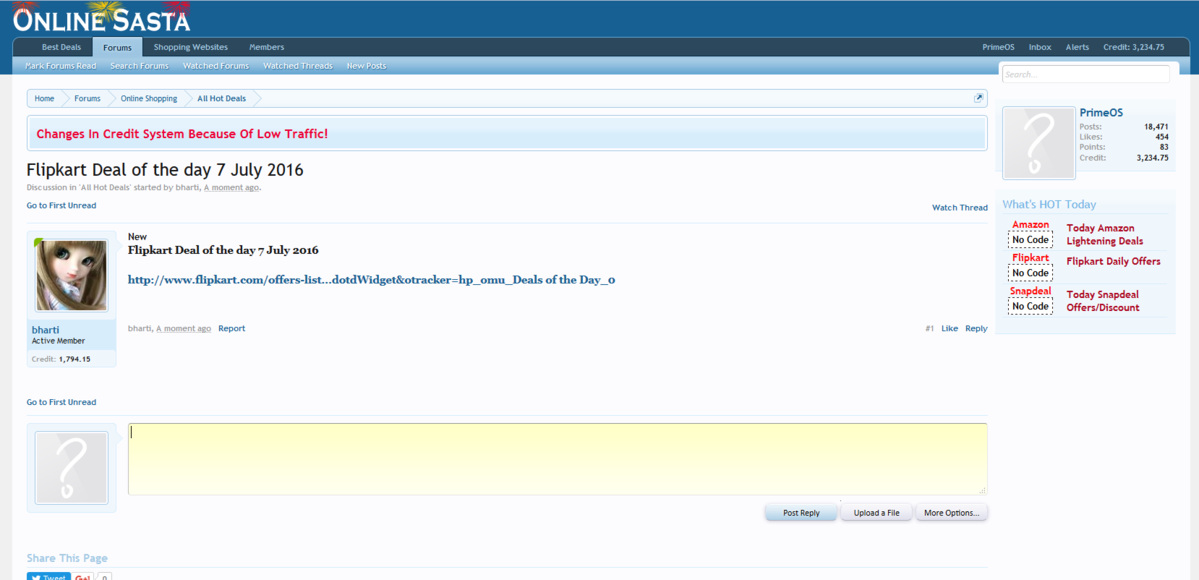This screenshot has width=1199, height=580.
Task: Click the thread title Flipkart Deal heading
Action: tap(165, 170)
